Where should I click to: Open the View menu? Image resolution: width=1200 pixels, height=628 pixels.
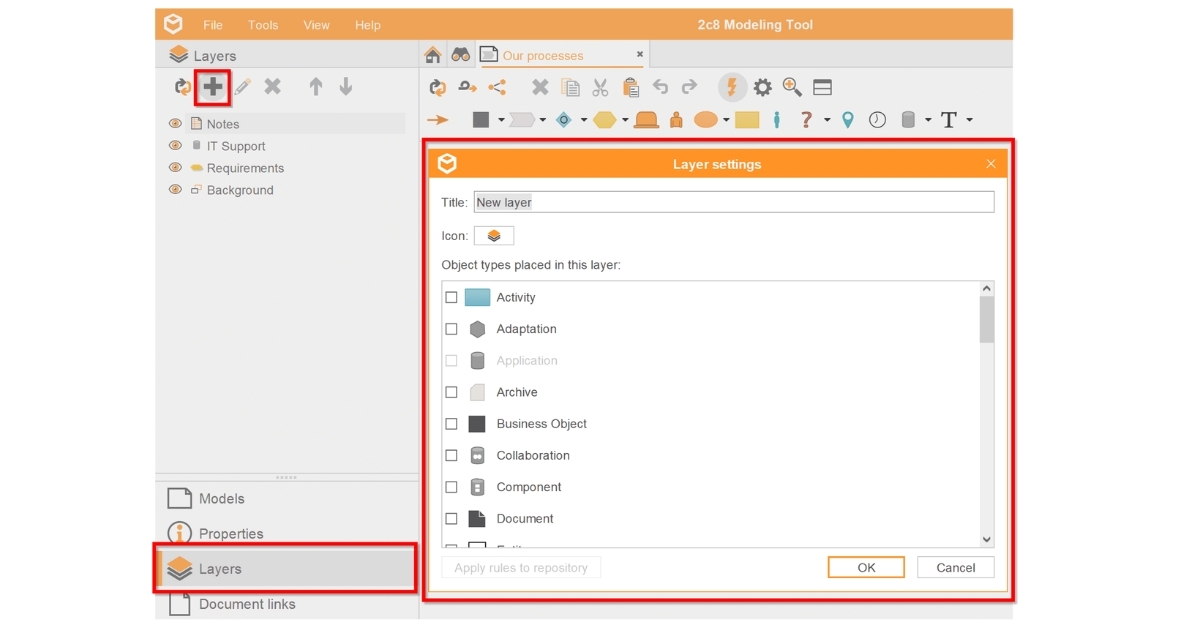[x=316, y=25]
